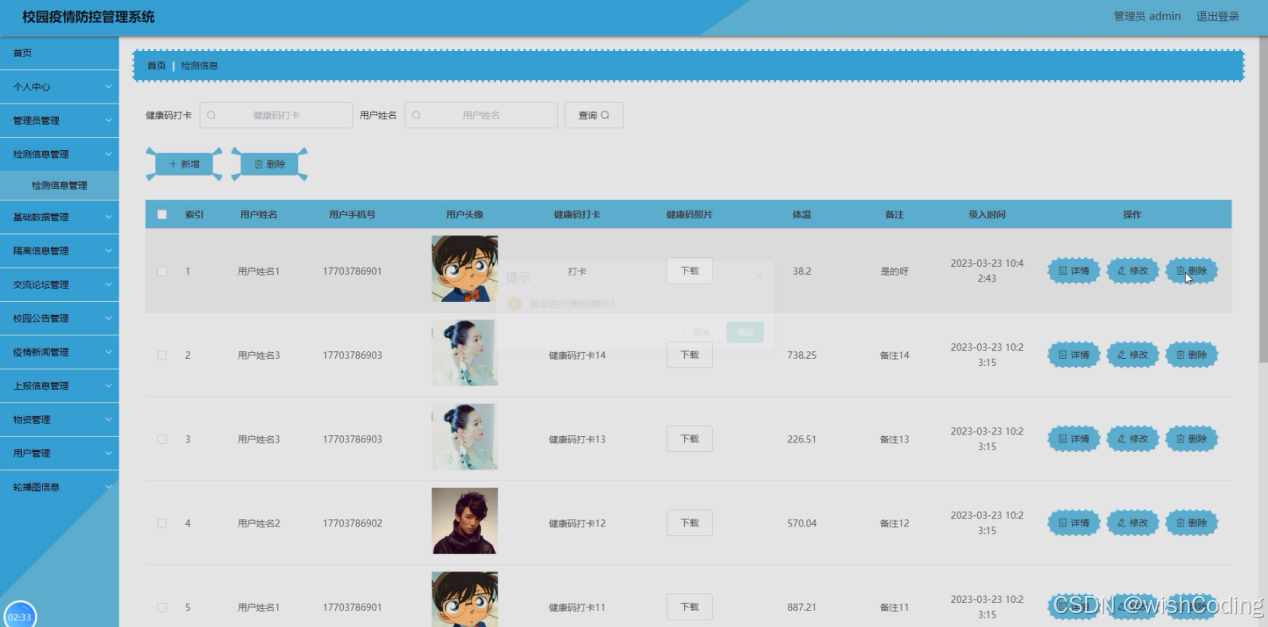Collapse the 检测信息管理 parent menu chevron
Screen dimensions: 1268x627
coord(108,155)
